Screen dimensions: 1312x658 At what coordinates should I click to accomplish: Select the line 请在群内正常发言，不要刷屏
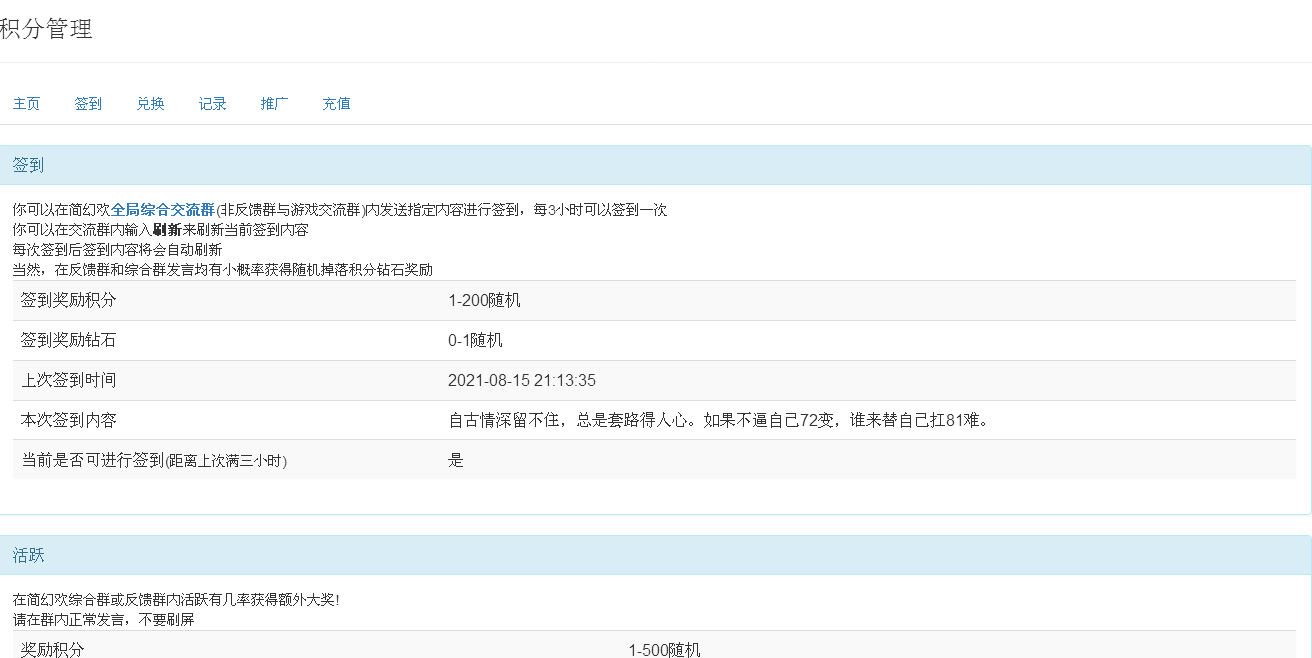pyautogui.click(x=103, y=620)
